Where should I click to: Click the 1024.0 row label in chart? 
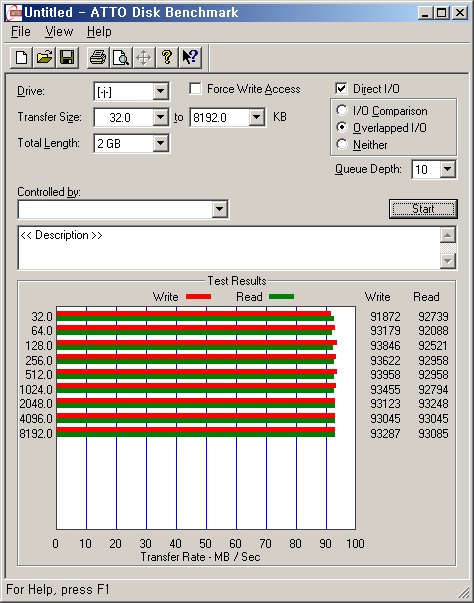[x=36, y=390]
